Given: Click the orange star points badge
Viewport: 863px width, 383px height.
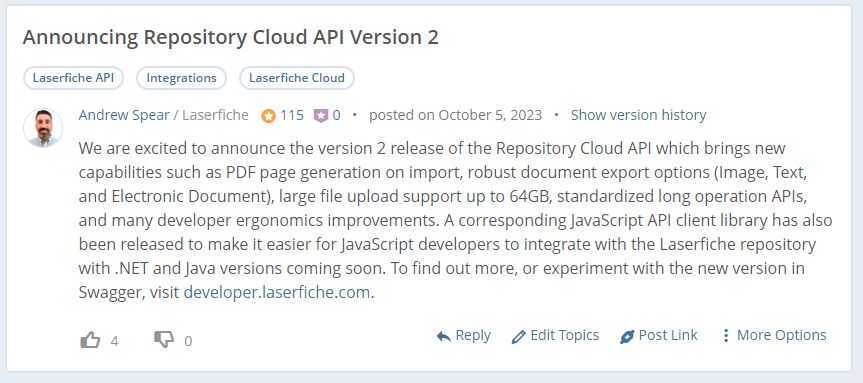Looking at the screenshot, I should [x=269, y=116].
